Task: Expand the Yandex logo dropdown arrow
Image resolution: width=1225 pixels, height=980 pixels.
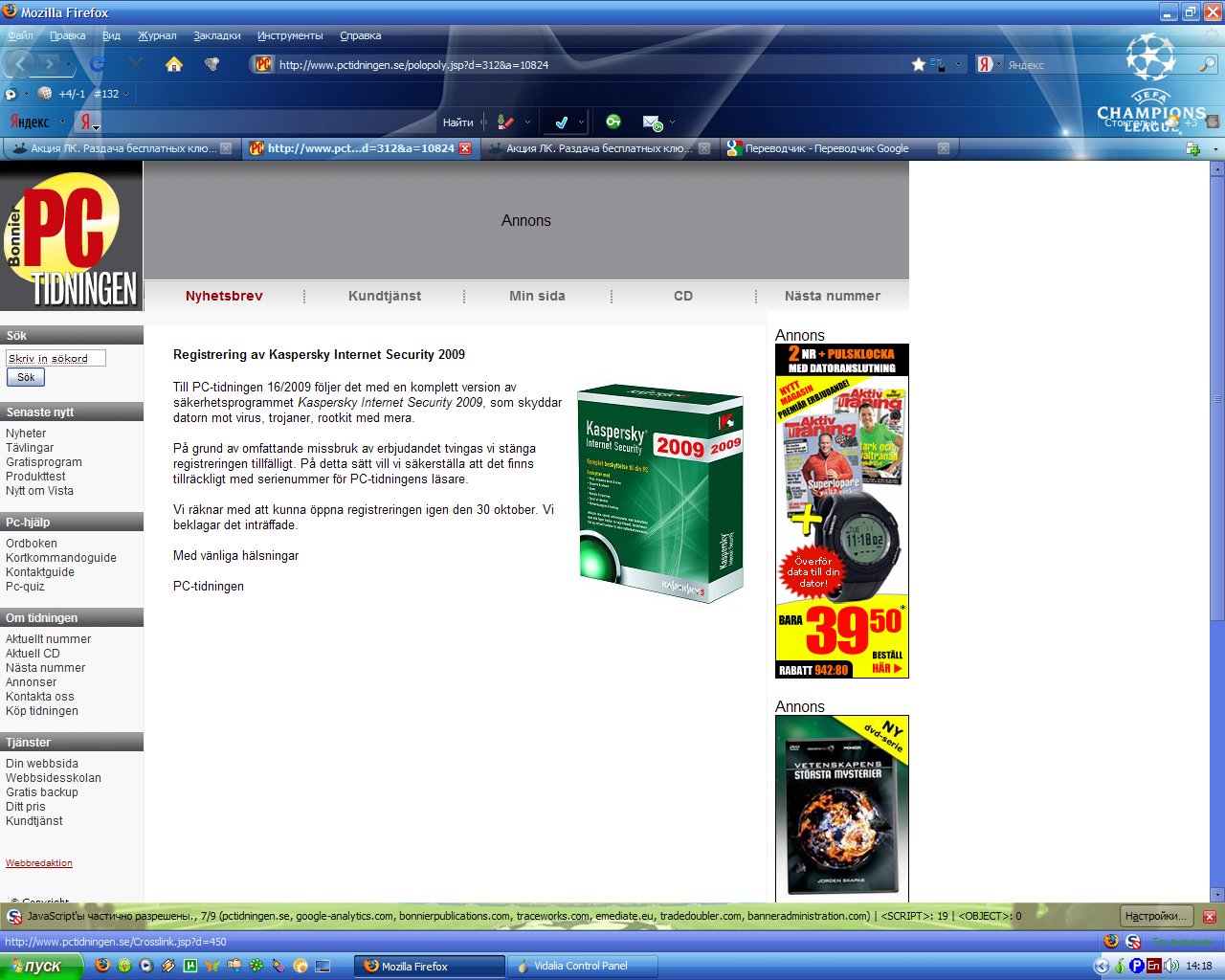Action: click(x=61, y=122)
